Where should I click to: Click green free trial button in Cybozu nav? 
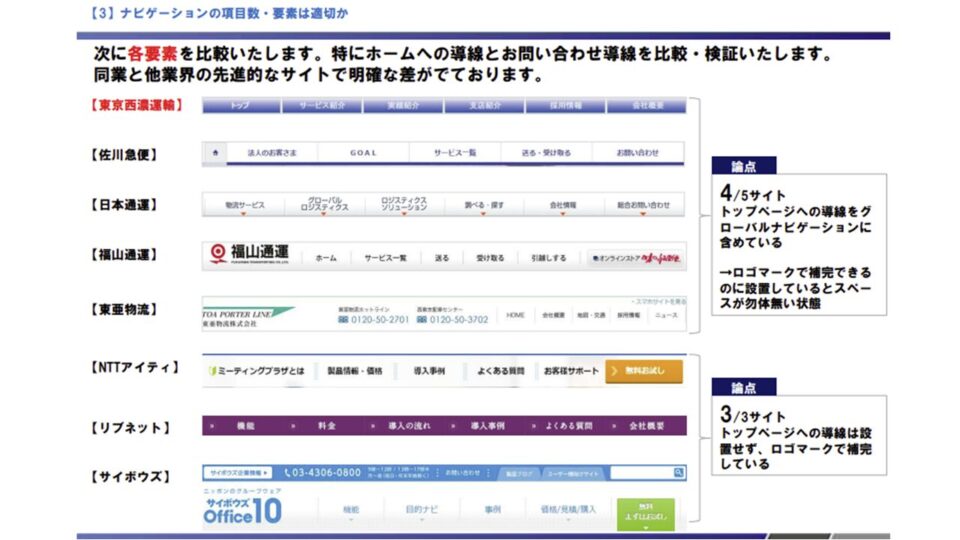coord(646,514)
